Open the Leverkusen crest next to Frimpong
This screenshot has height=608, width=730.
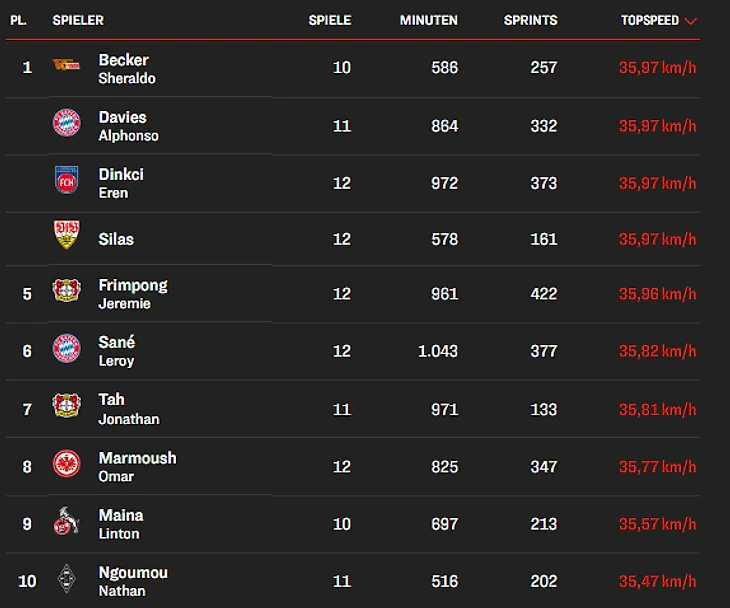coord(67,290)
